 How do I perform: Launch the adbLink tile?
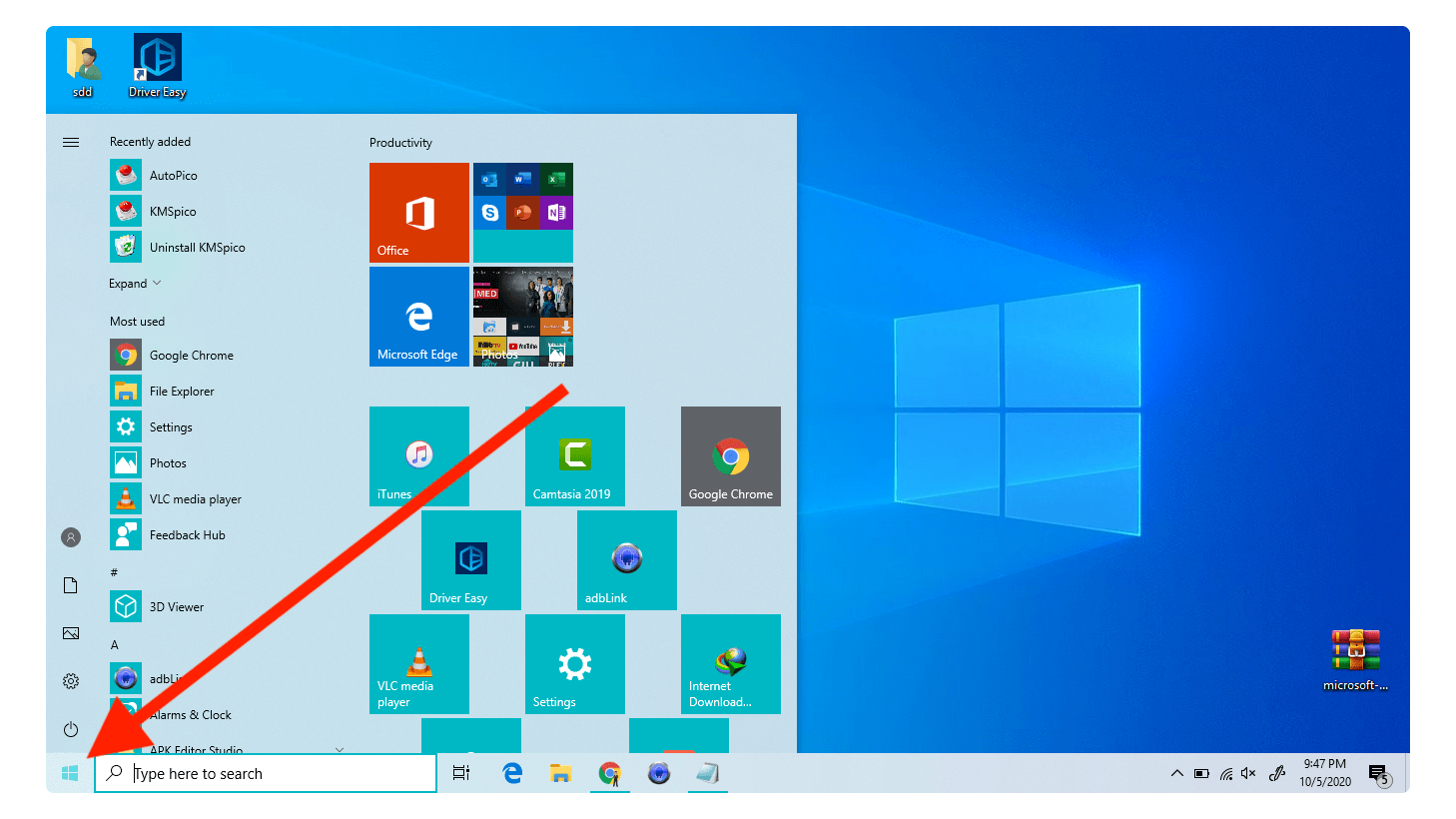pyautogui.click(x=626, y=560)
